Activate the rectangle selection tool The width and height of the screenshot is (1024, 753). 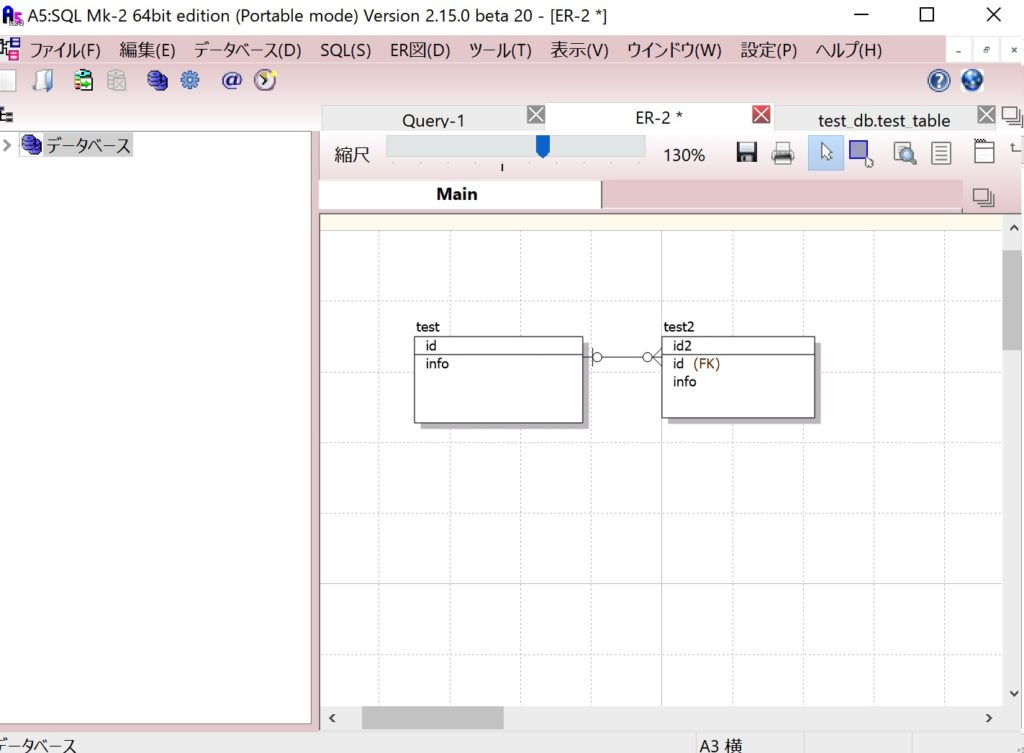coord(861,150)
